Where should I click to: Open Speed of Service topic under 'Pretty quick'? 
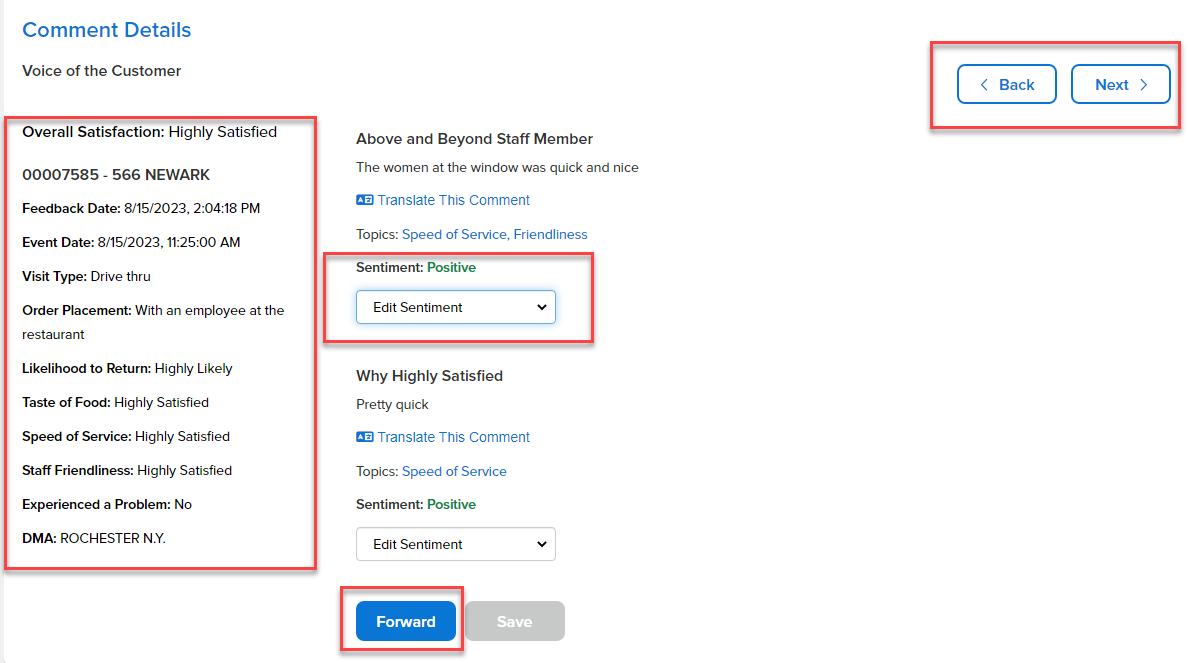click(454, 471)
